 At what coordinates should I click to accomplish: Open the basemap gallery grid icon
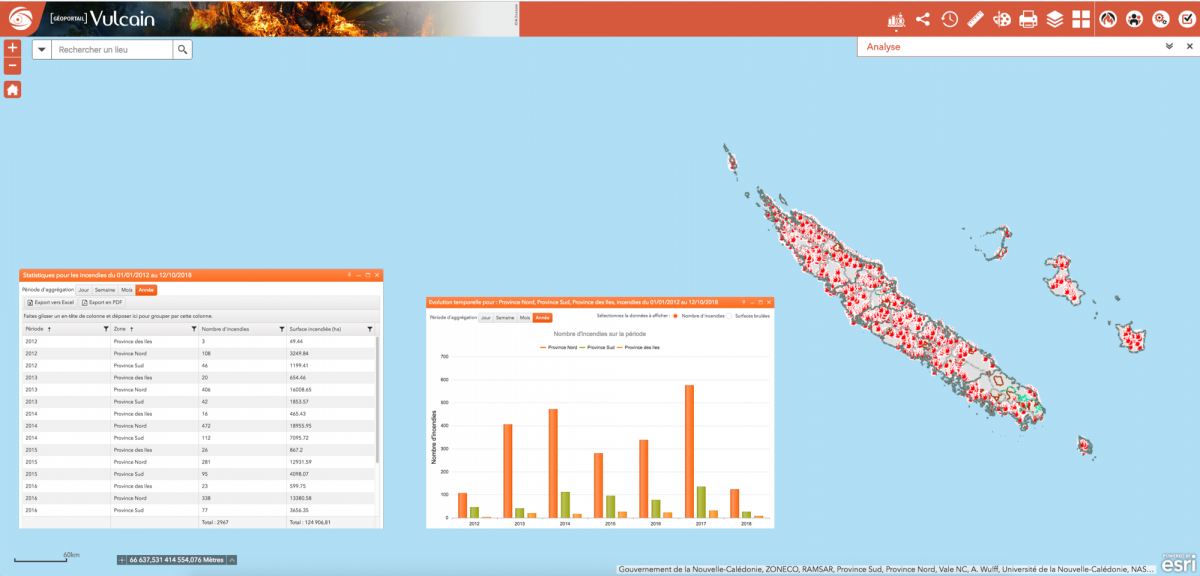(1081, 19)
